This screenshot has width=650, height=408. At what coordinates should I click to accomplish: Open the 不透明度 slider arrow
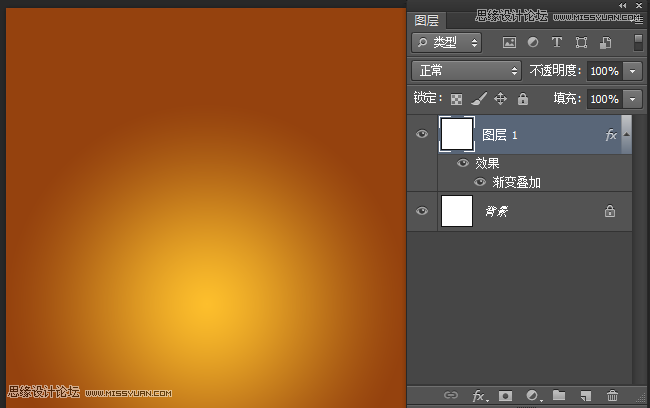(x=632, y=71)
